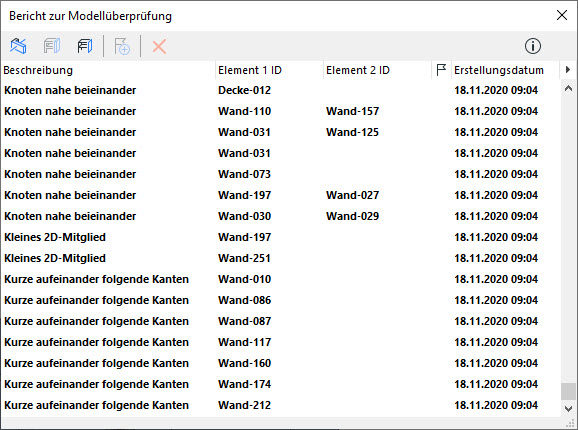Click the Erstellungsdatum column header
The width and height of the screenshot is (578, 430).
[505, 70]
